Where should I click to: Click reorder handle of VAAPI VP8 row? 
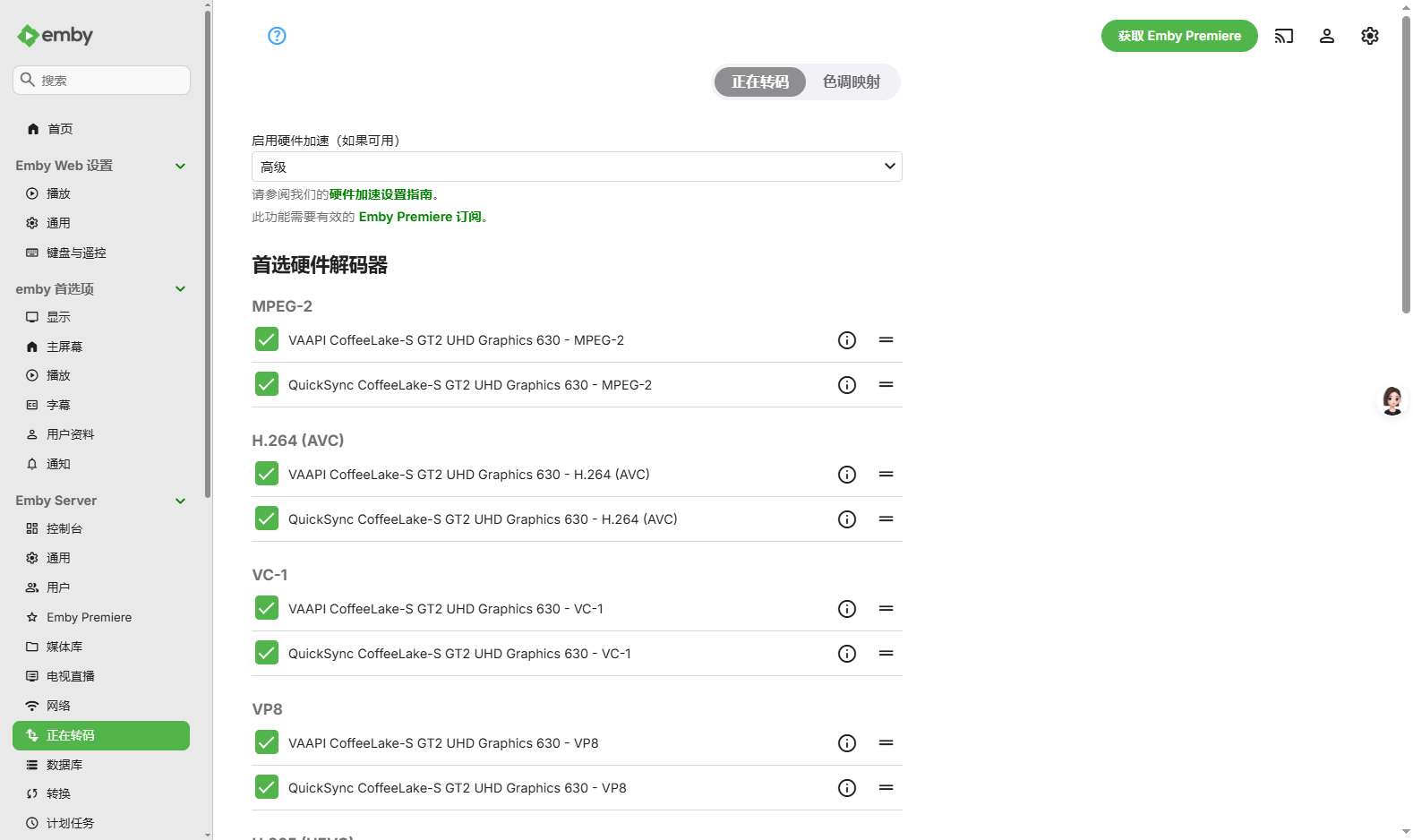click(886, 743)
